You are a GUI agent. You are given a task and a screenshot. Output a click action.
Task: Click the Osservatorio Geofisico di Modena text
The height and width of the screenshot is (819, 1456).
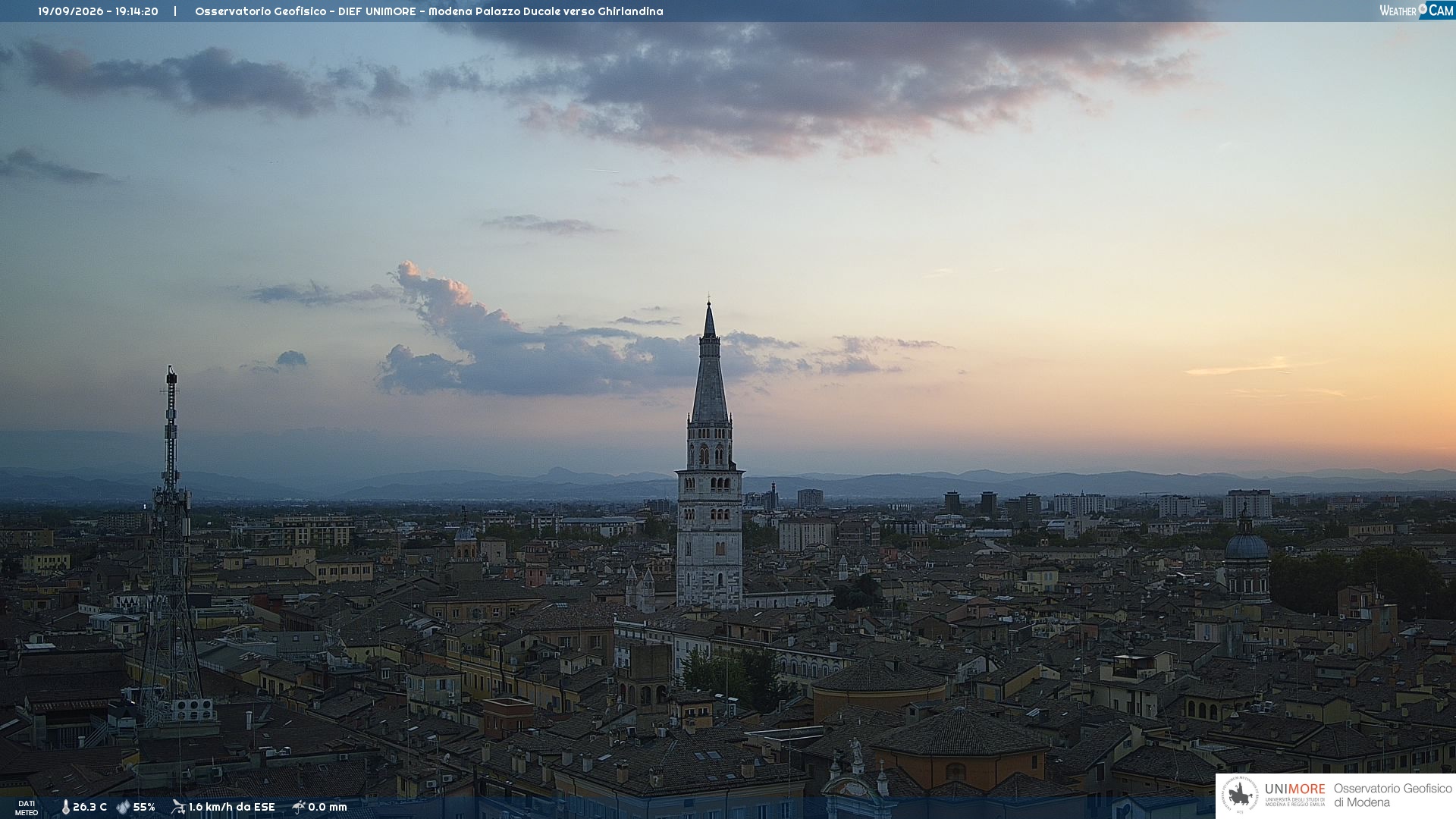(x=1392, y=795)
